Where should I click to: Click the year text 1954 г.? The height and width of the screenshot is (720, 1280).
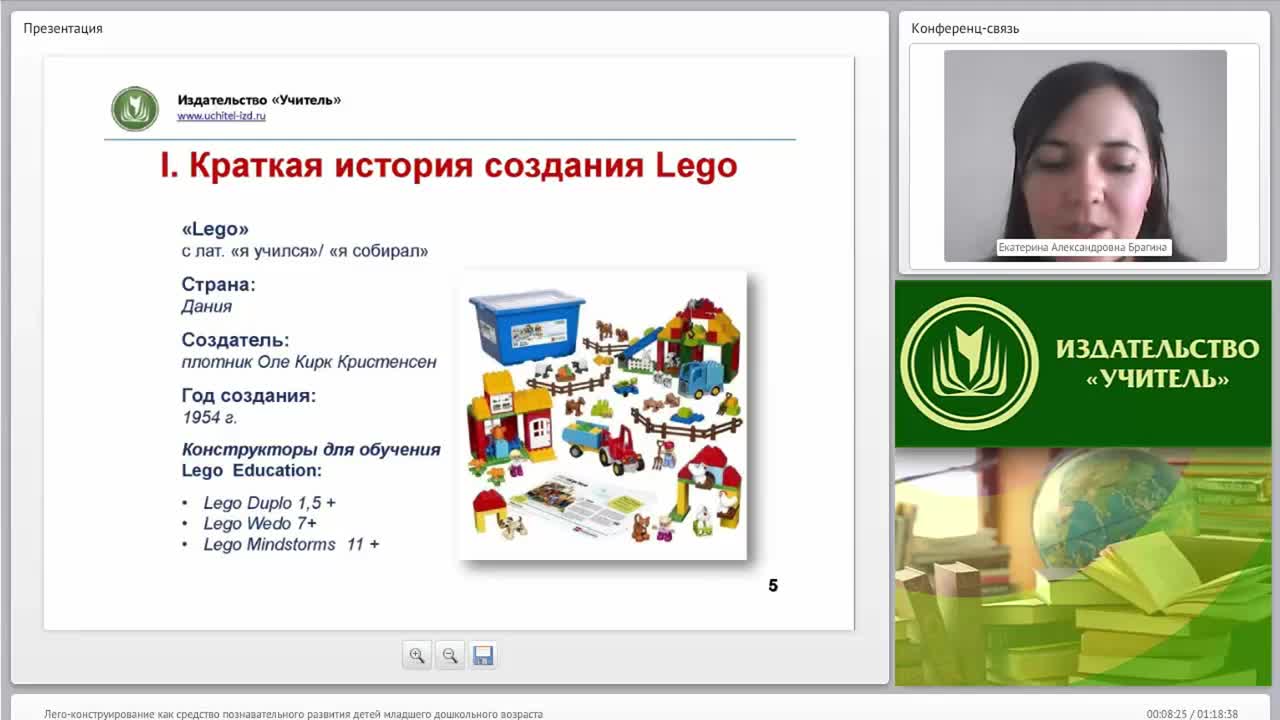tap(209, 417)
